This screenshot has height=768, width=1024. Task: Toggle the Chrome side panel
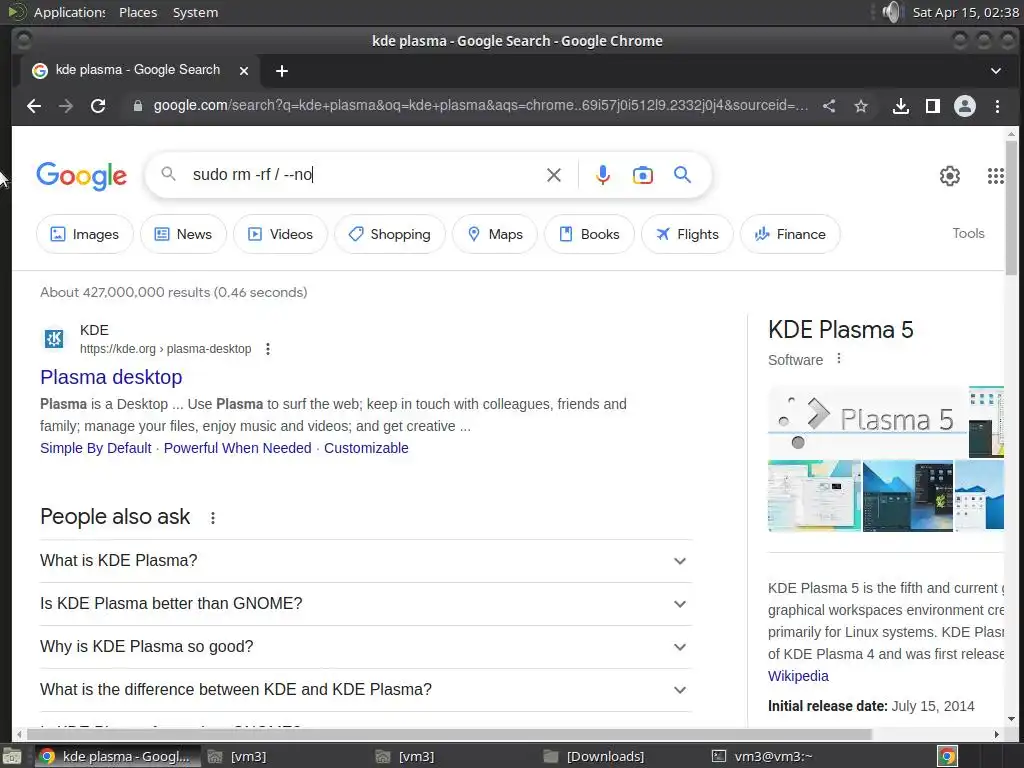pyautogui.click(x=933, y=106)
